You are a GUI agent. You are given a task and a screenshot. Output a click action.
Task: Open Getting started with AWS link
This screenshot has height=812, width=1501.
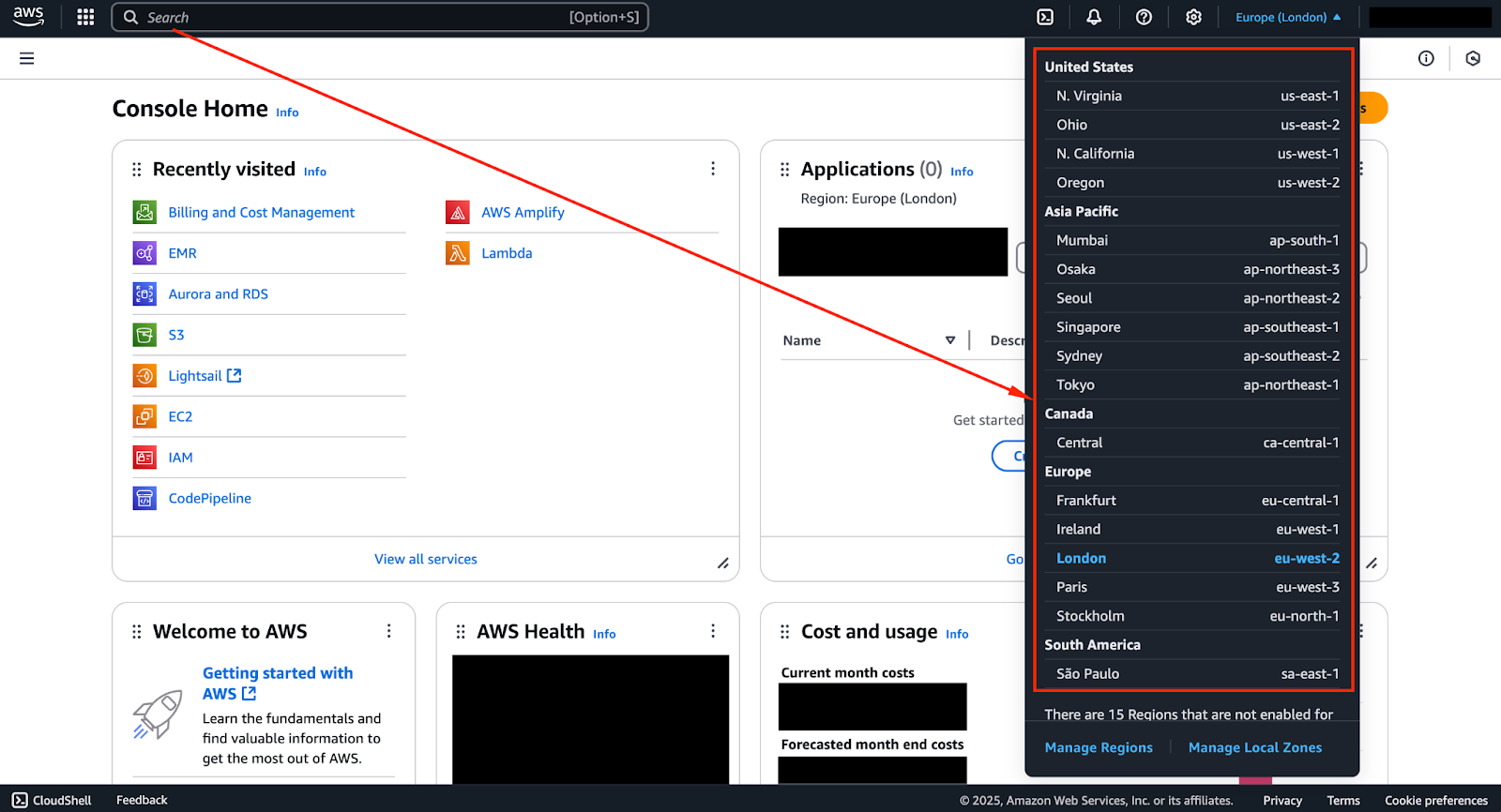tap(278, 684)
